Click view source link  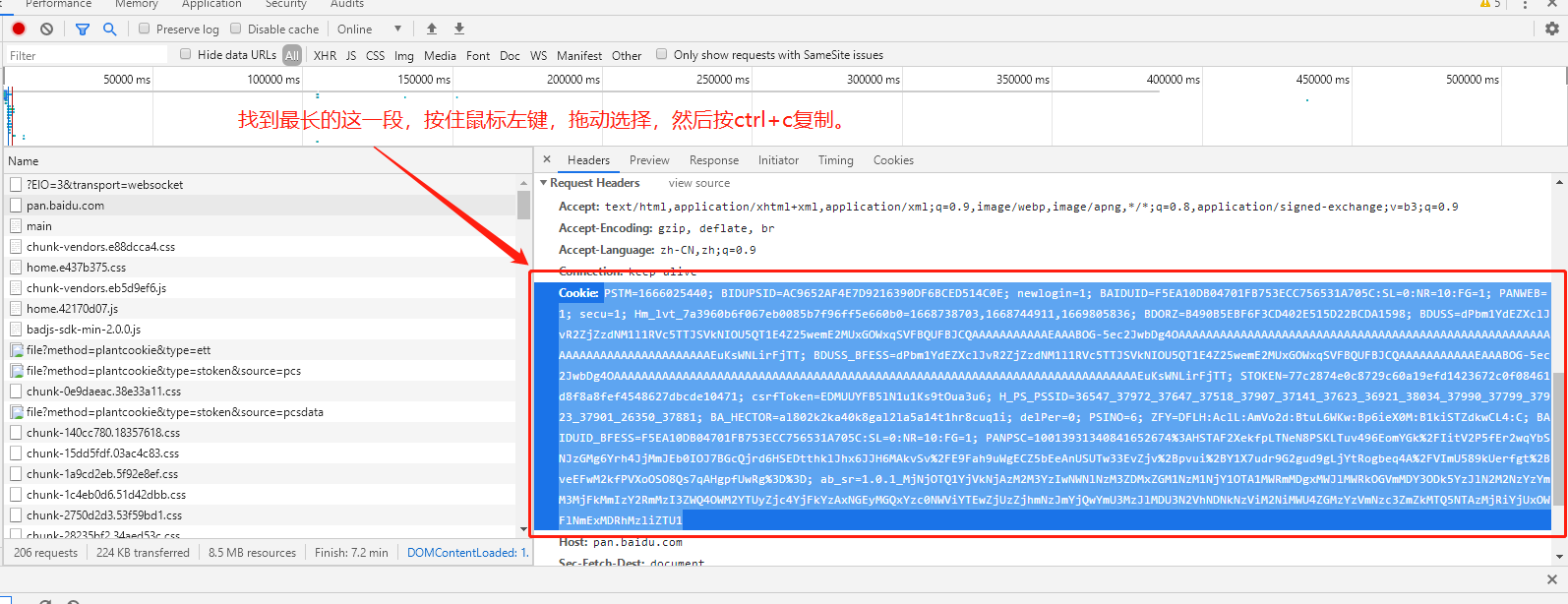699,183
